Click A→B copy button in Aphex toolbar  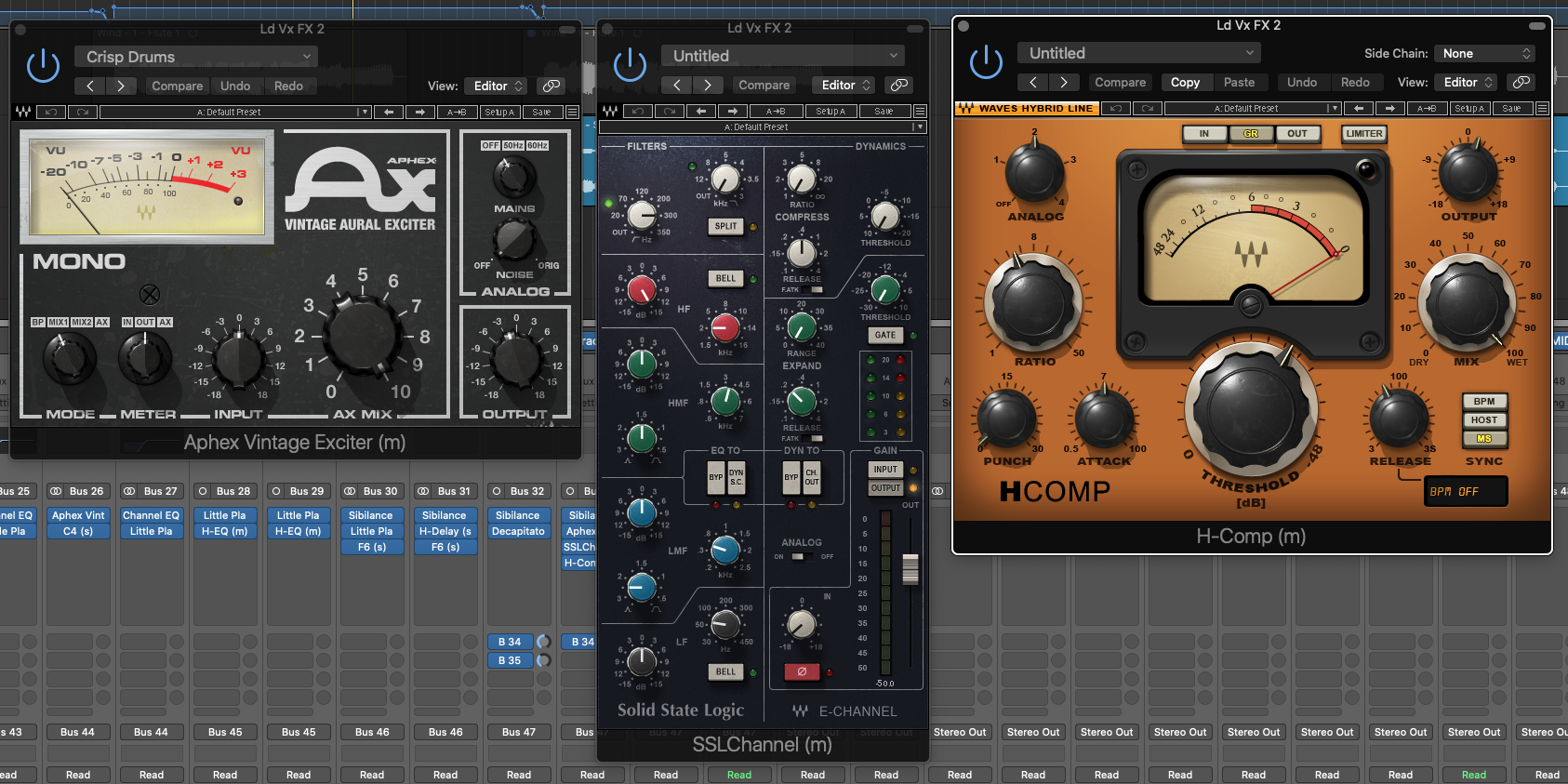point(457,112)
